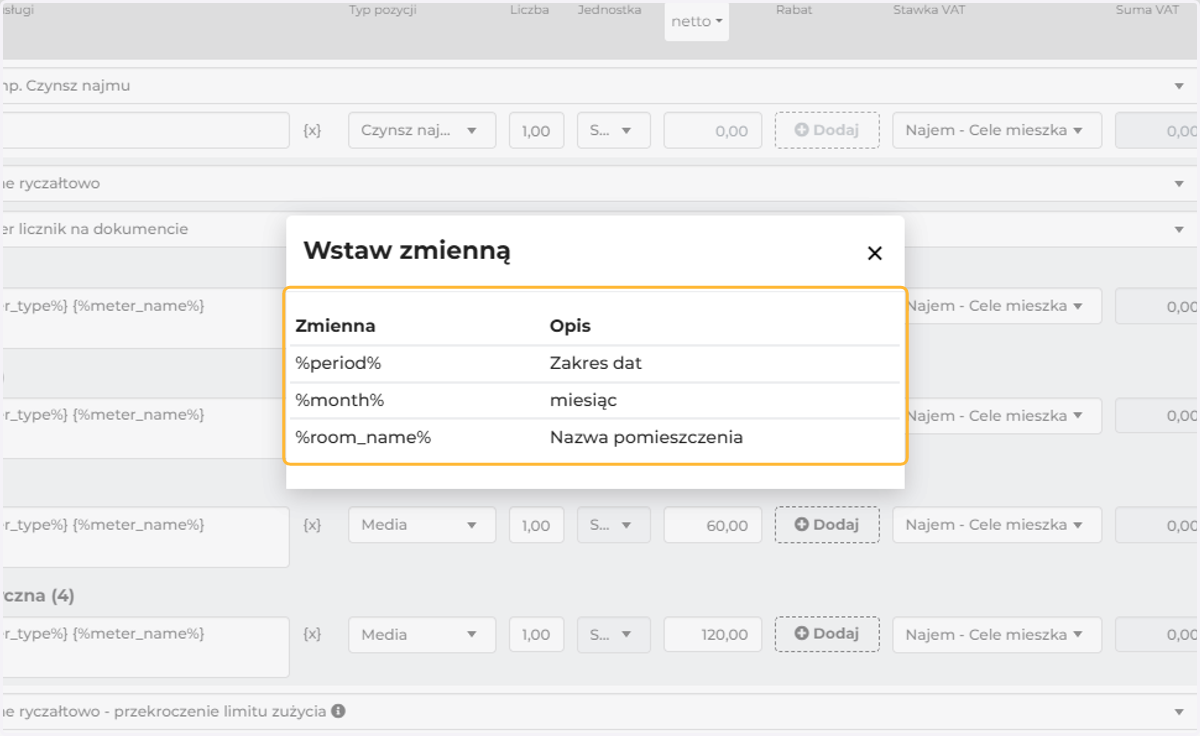
Task: Click the 'Zmienna' column header
Action: tap(335, 326)
